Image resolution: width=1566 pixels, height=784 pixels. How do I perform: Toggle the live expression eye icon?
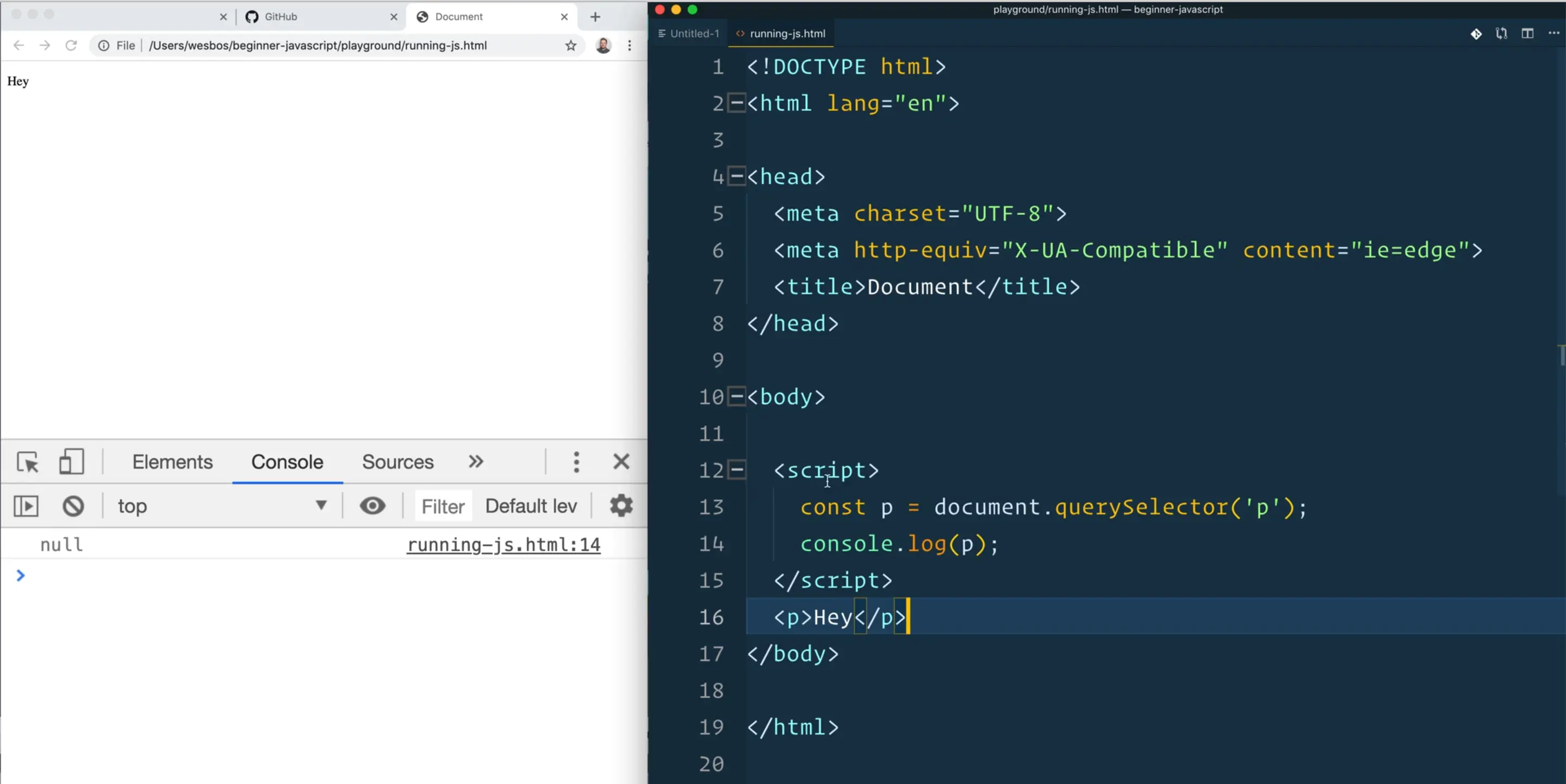click(x=372, y=506)
